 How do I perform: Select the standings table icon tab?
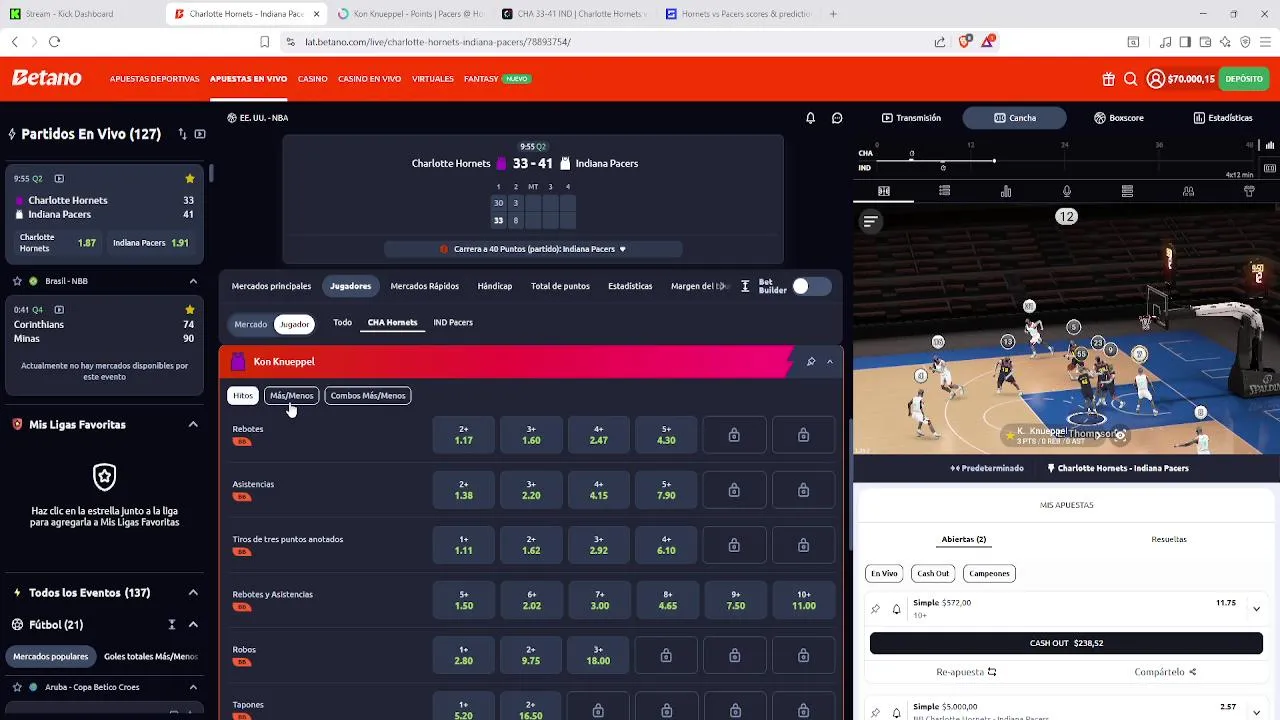[x=1127, y=191]
